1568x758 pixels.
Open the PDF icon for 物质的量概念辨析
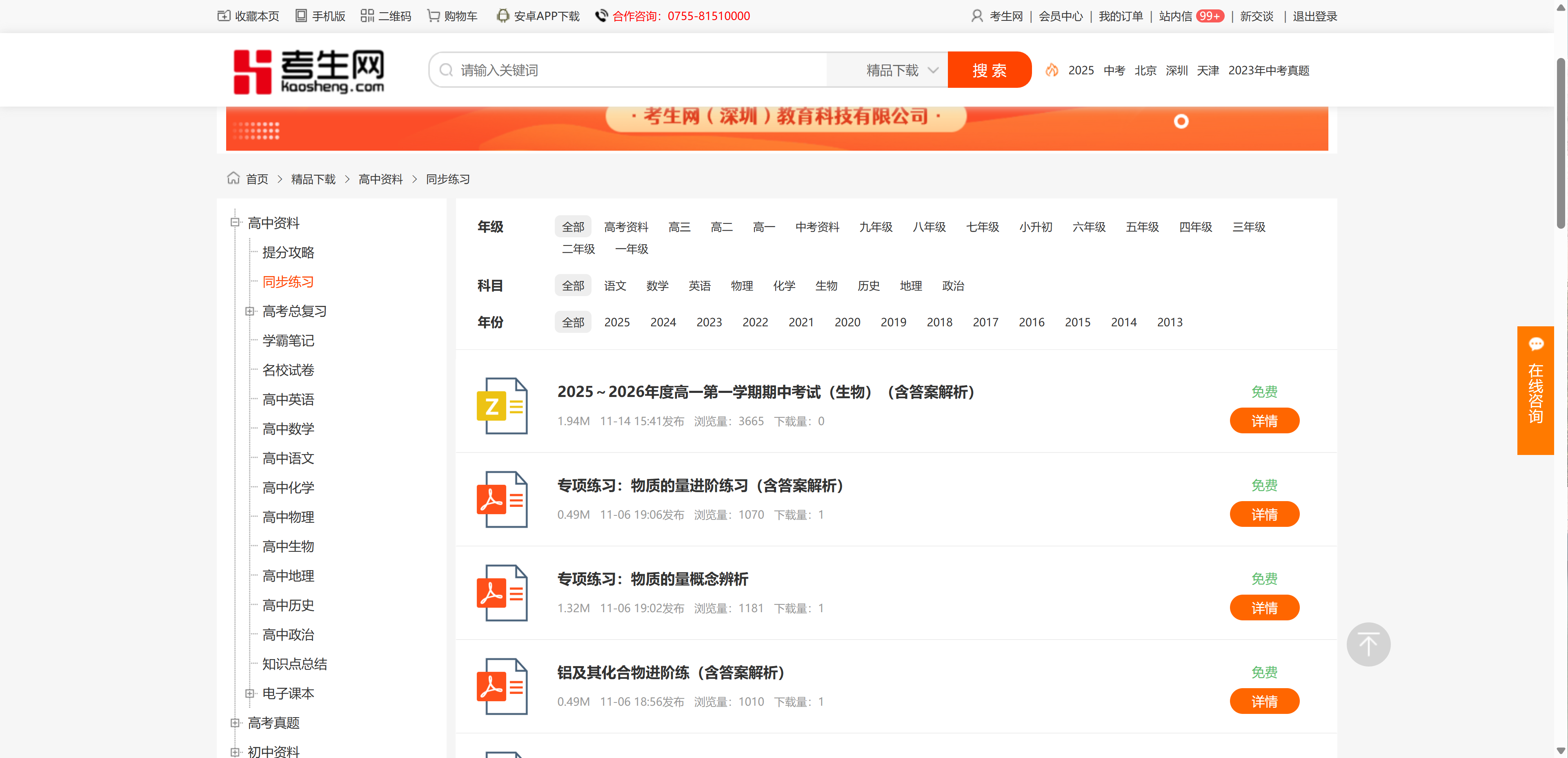pos(502,593)
